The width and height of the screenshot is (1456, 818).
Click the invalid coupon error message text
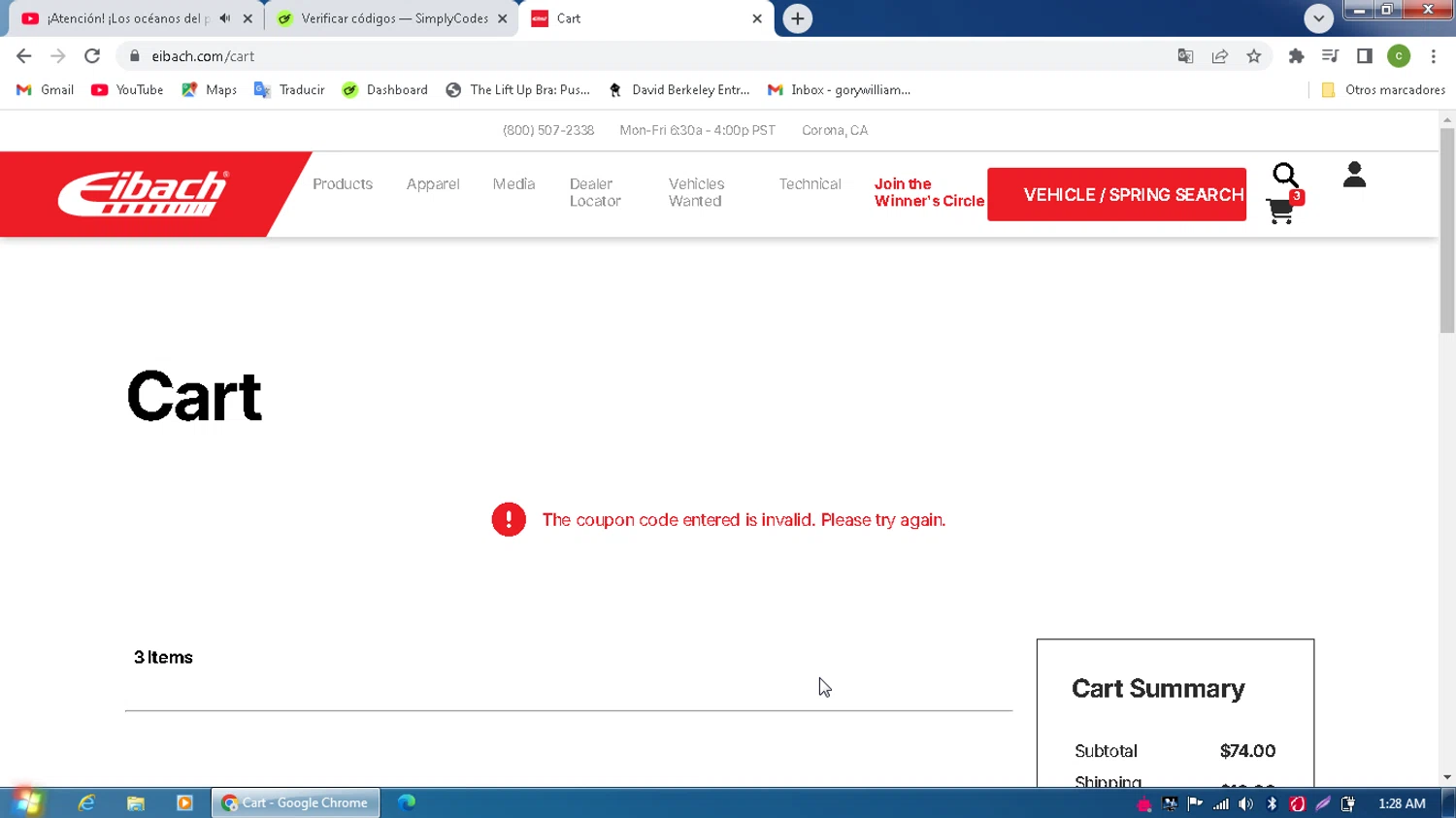(744, 520)
